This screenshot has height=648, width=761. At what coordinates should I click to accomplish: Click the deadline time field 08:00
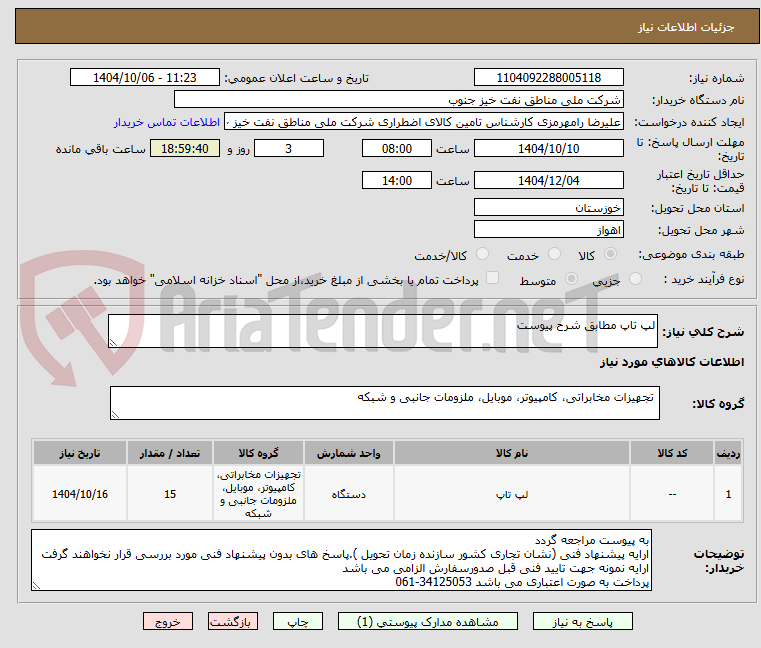pyautogui.click(x=397, y=149)
